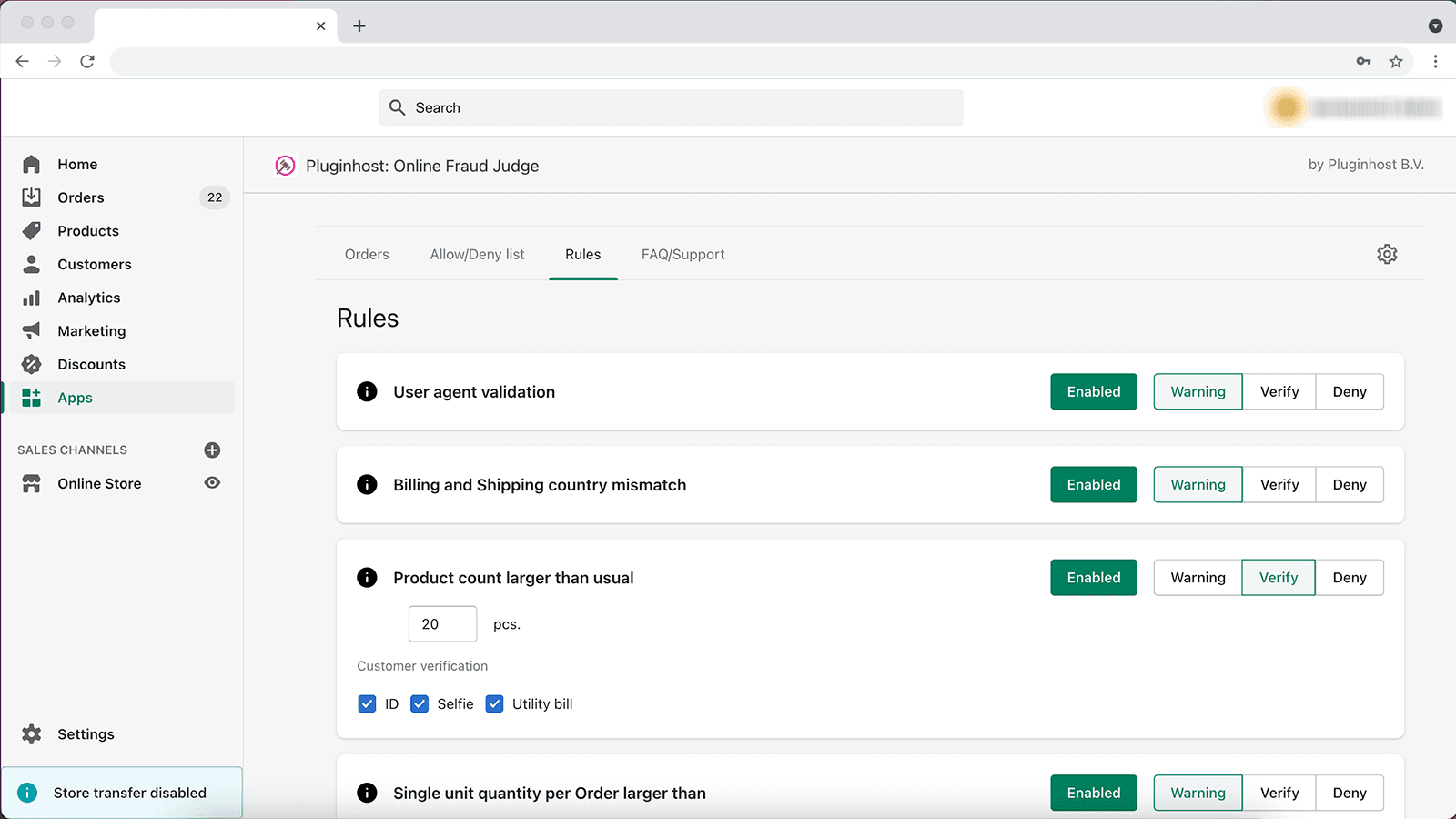Viewport: 1456px width, 819px height.
Task: Select Products in the sidebar
Action: coord(87,230)
